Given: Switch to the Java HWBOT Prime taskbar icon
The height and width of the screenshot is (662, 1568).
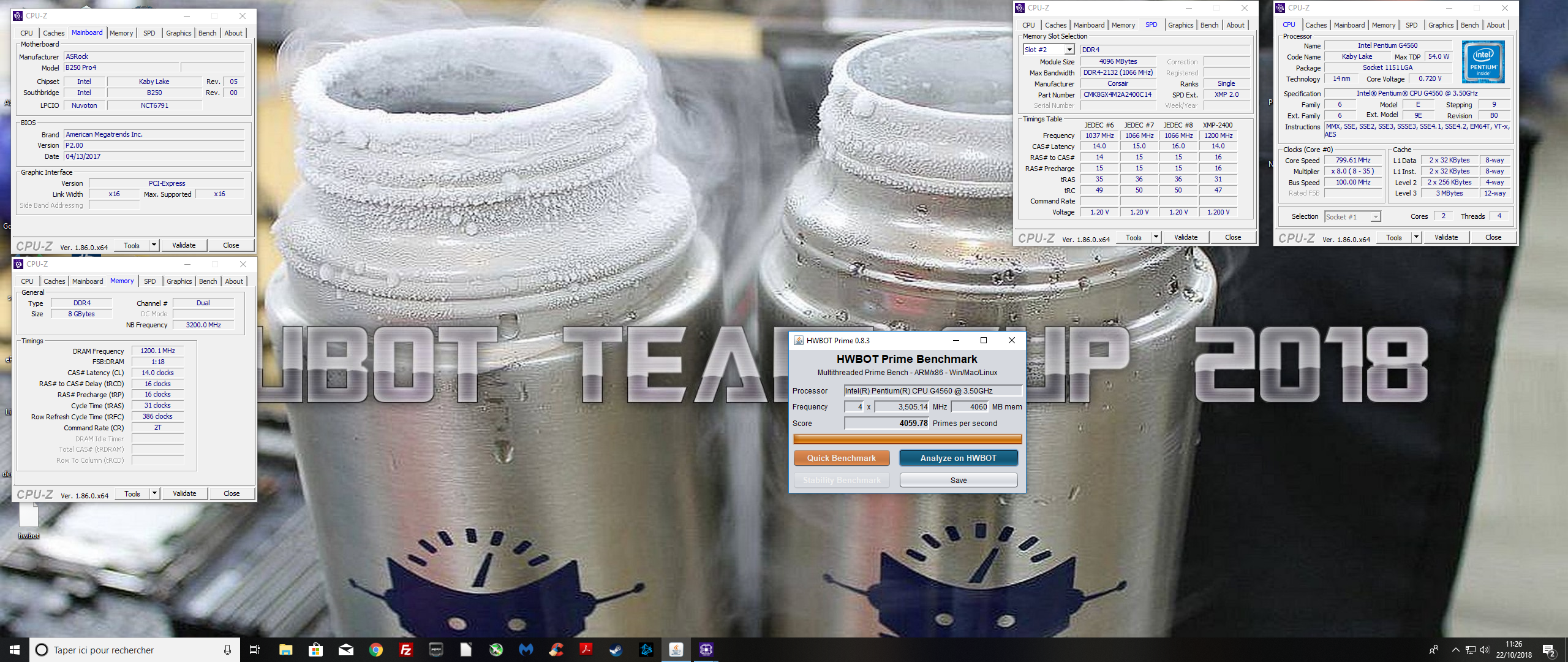Looking at the screenshot, I should point(676,650).
